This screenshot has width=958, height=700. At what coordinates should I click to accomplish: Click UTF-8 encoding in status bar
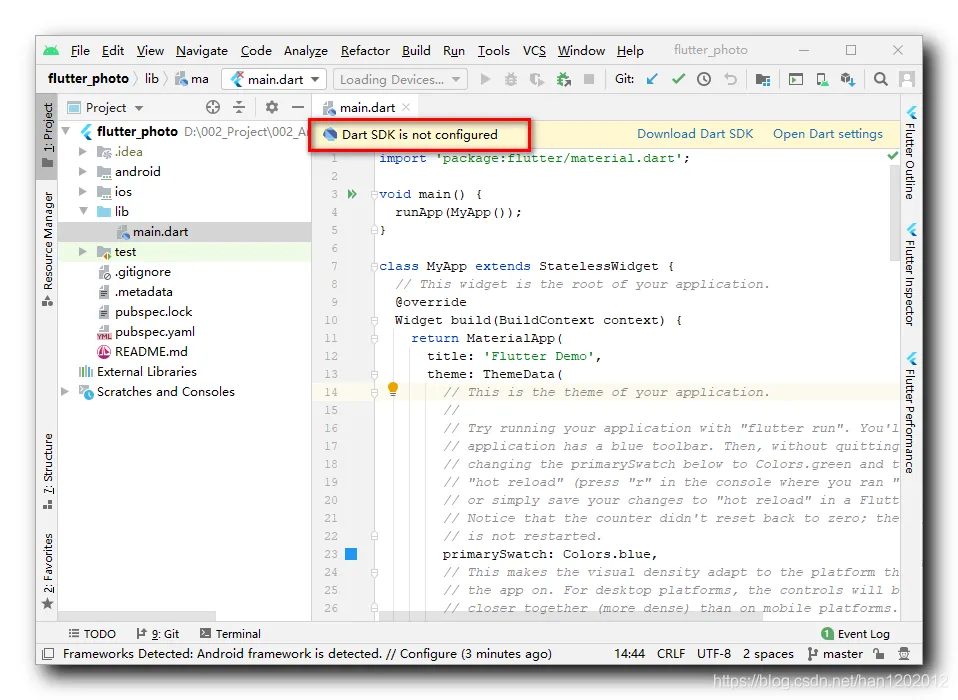714,654
